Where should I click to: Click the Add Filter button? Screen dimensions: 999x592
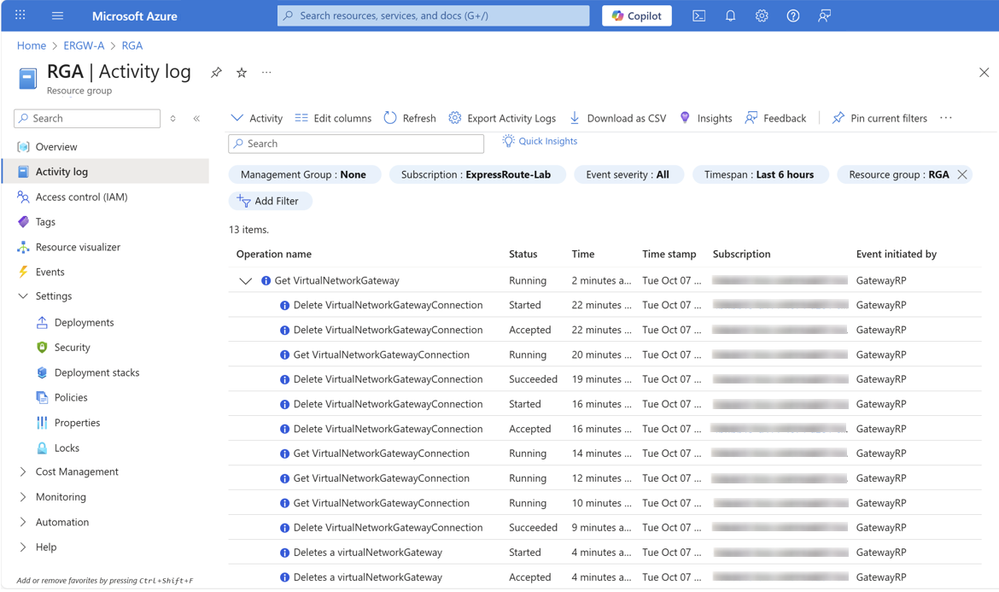click(270, 201)
